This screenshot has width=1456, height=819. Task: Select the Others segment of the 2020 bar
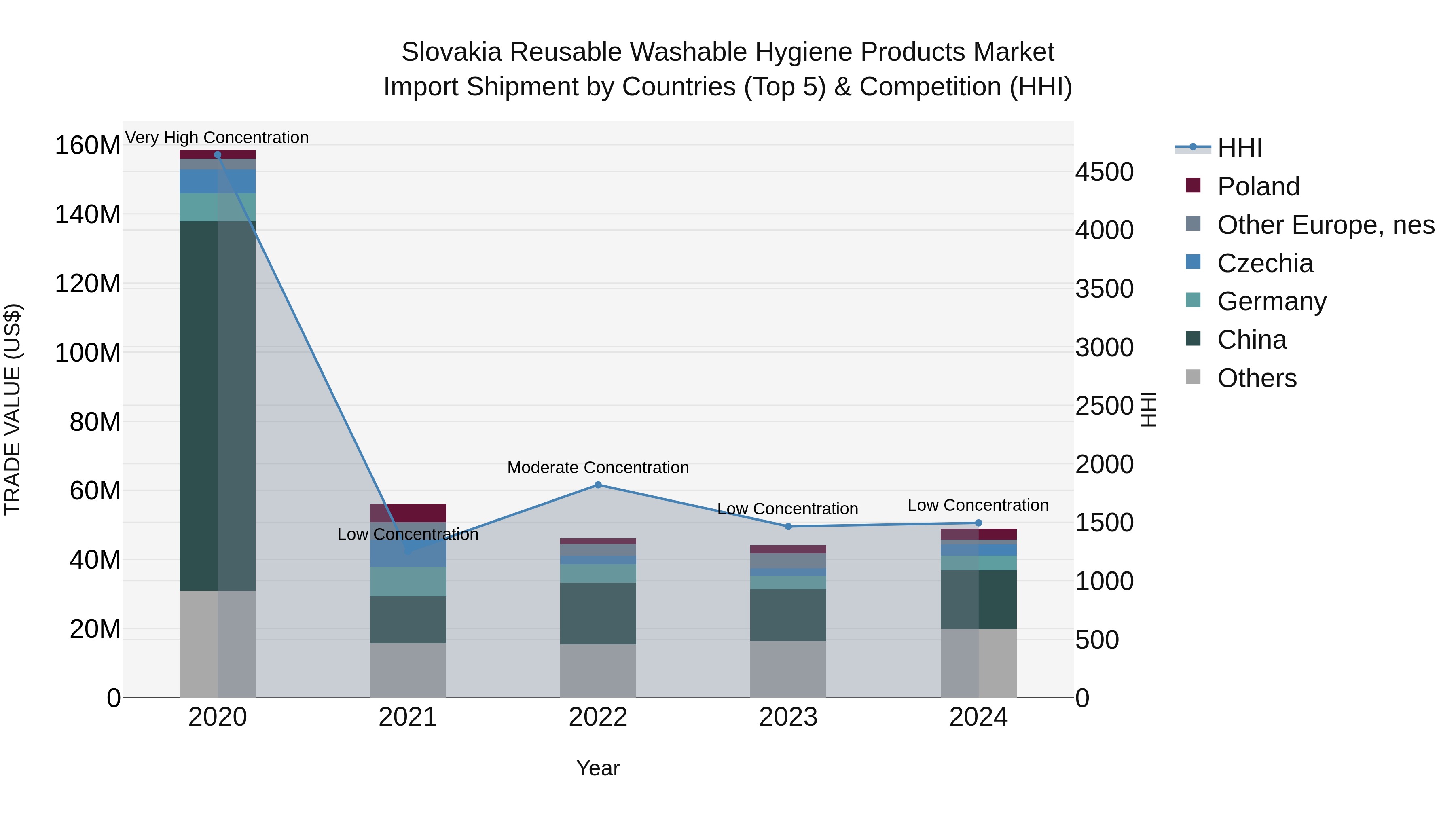[218, 644]
